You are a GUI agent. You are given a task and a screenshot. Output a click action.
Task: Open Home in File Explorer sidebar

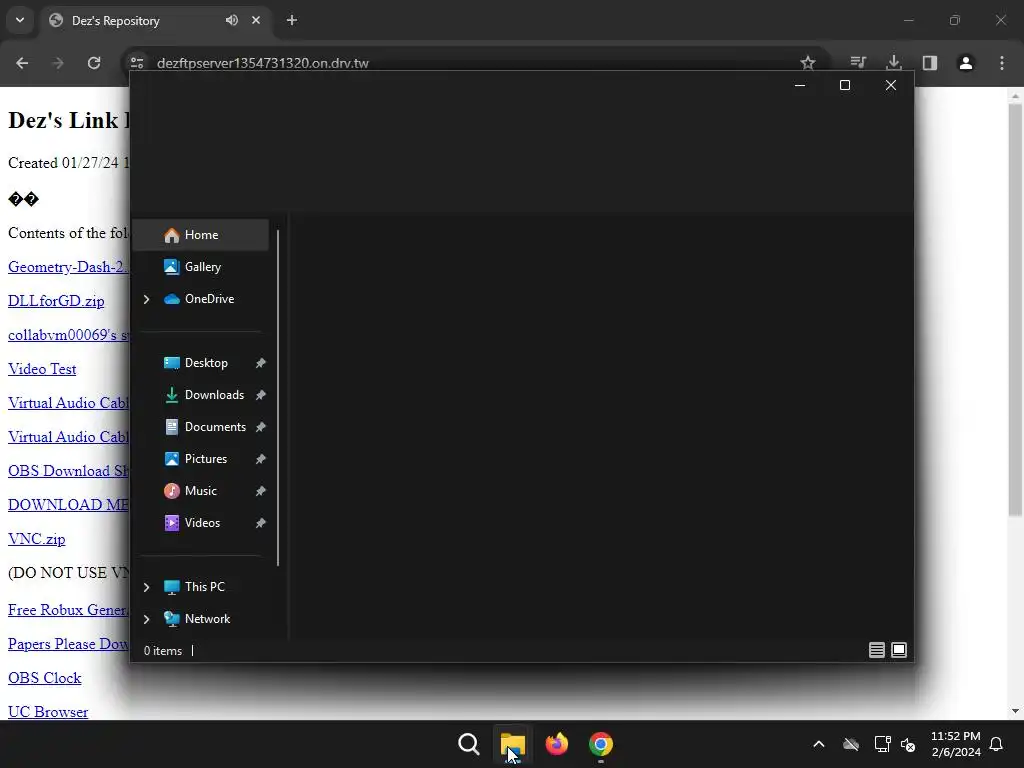(x=200, y=235)
